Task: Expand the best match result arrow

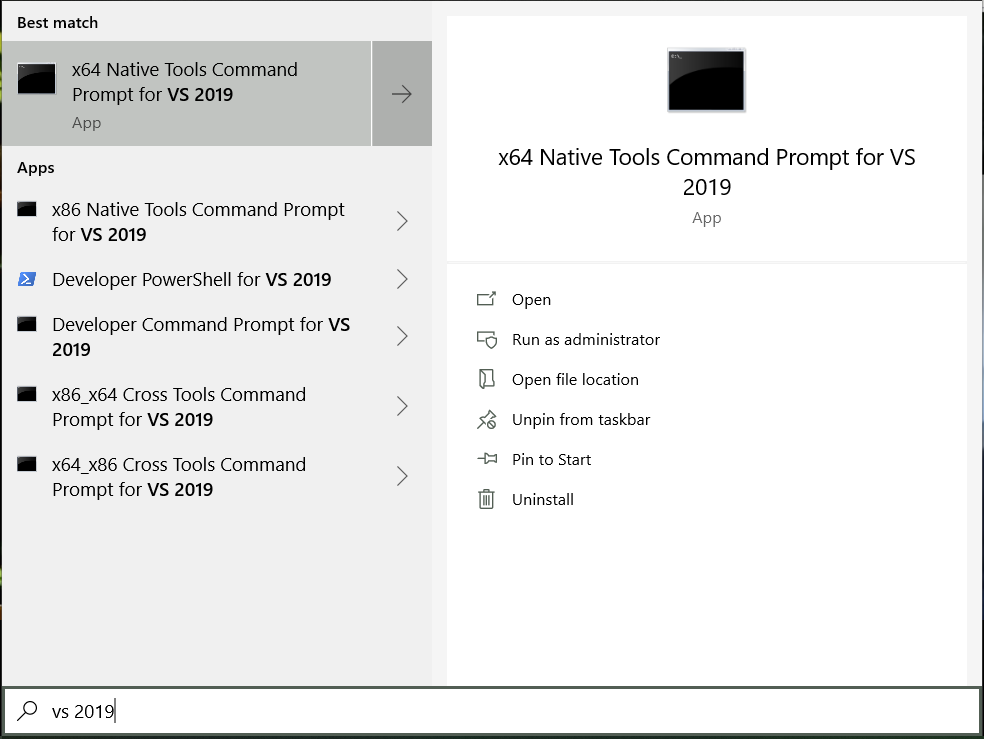Action: point(402,93)
